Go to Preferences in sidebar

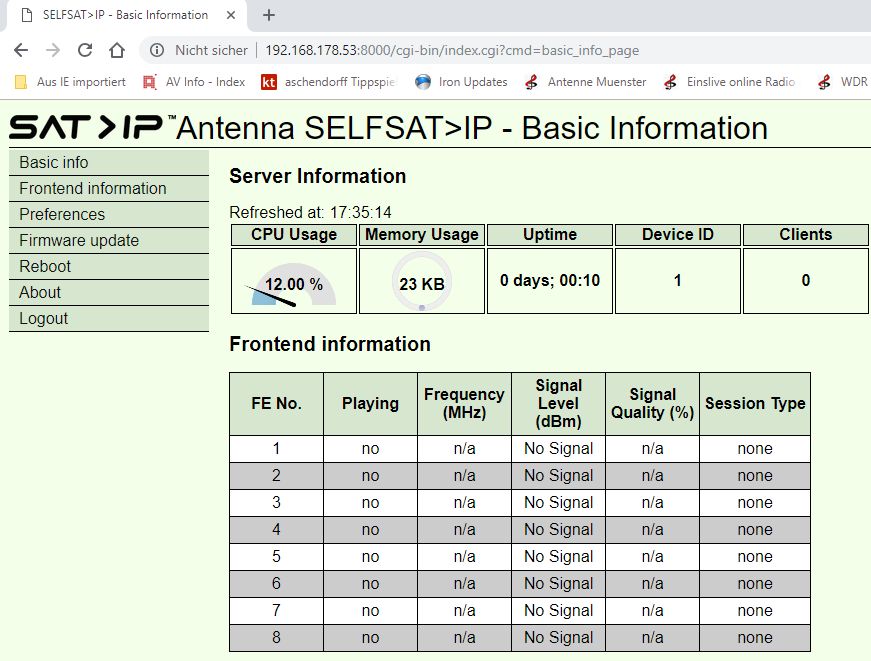point(62,214)
